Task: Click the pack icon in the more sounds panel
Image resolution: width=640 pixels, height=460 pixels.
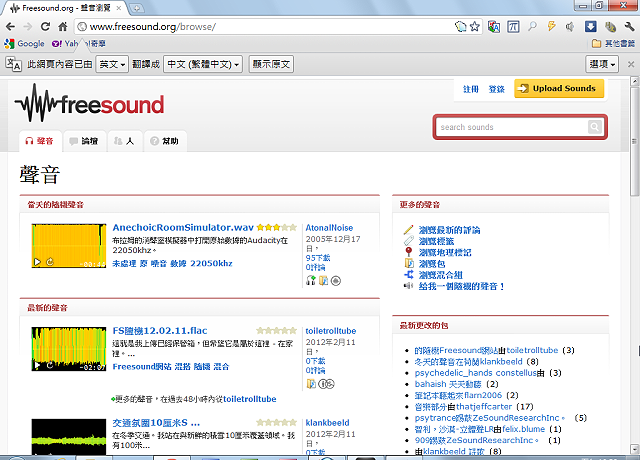Action: [409, 263]
